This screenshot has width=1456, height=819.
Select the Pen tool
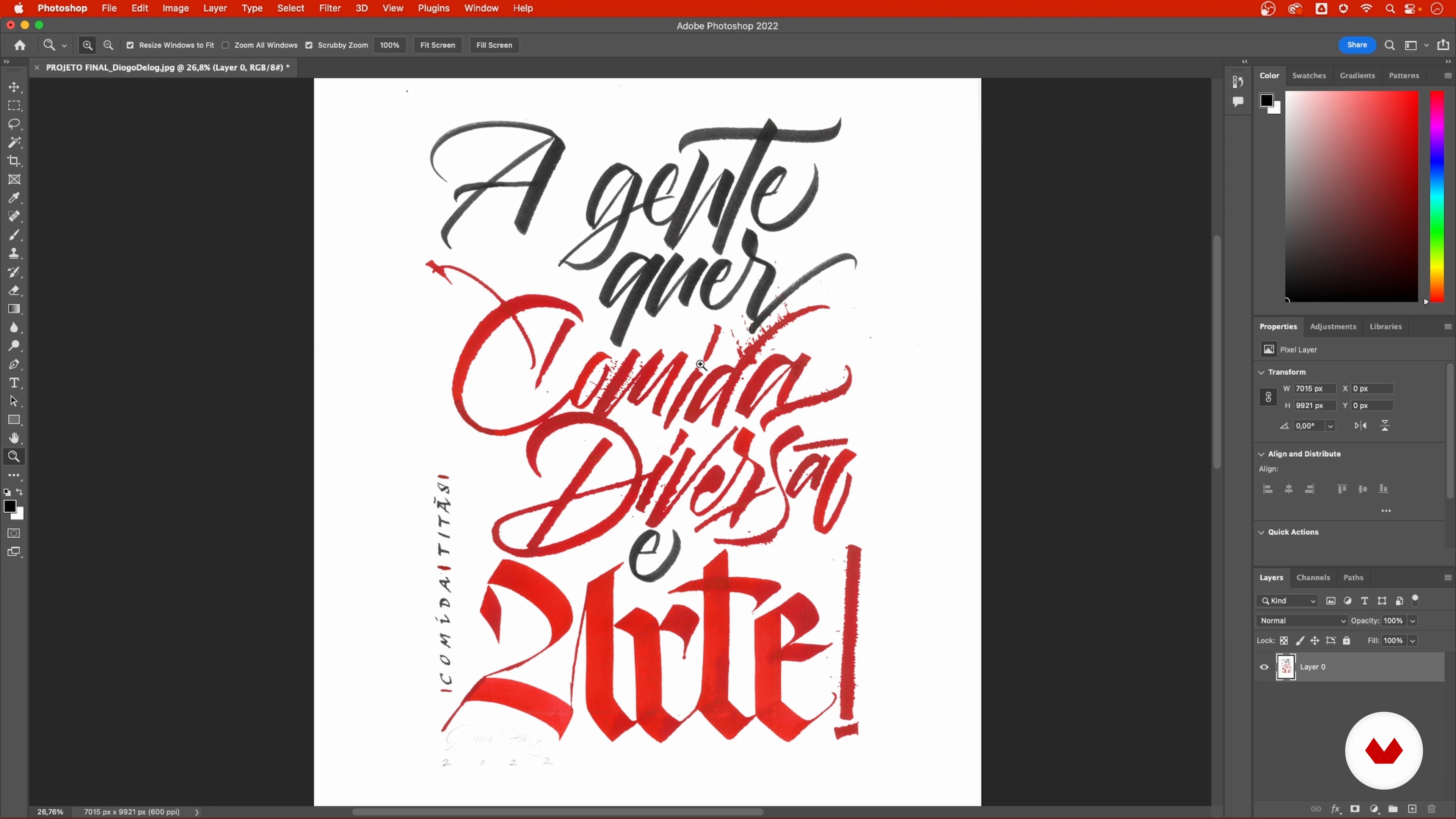[x=14, y=364]
